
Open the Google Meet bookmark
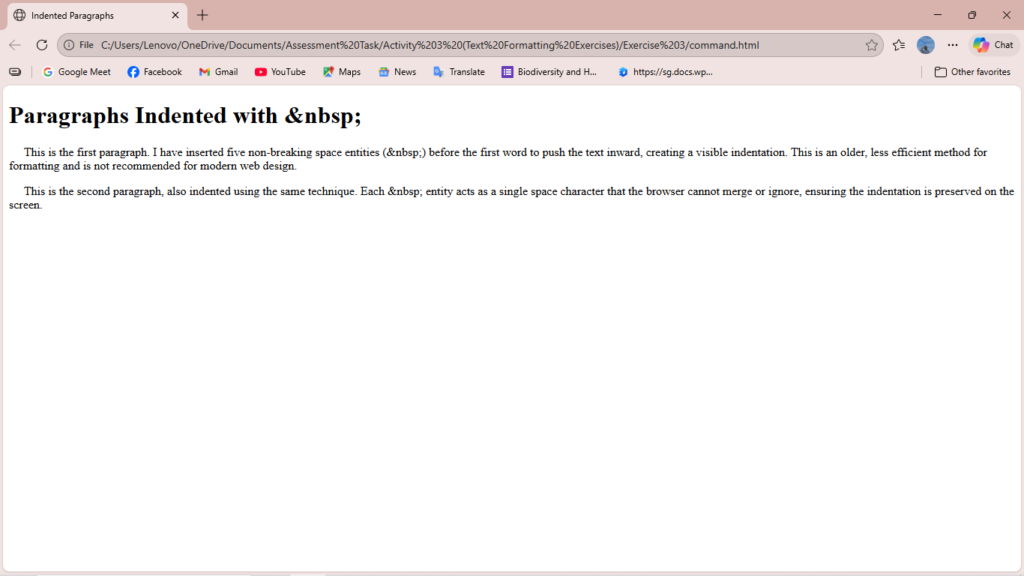(76, 72)
